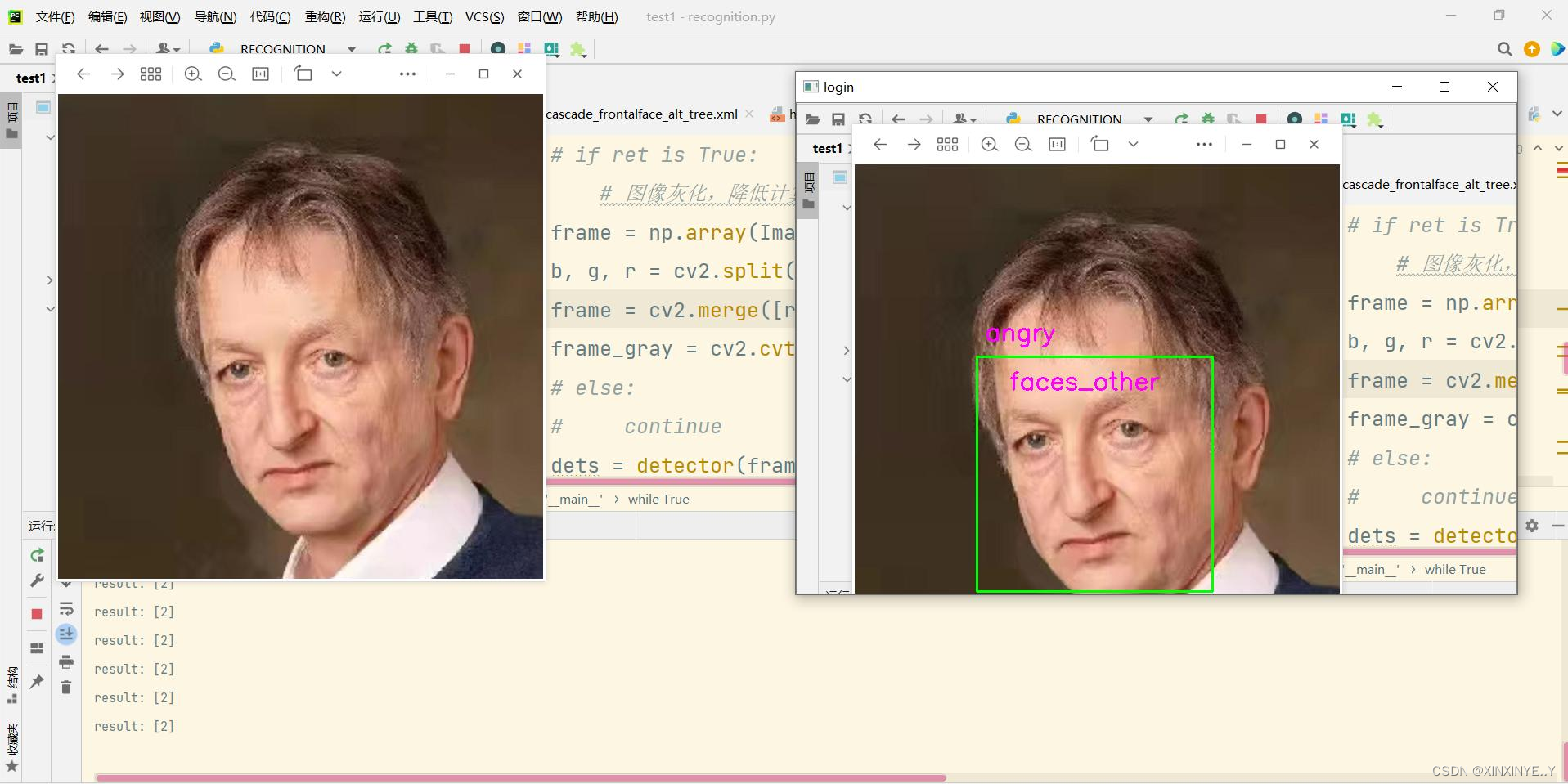Synchronize files with the reload icon
Screen dimensions: 1568x784
[x=69, y=49]
